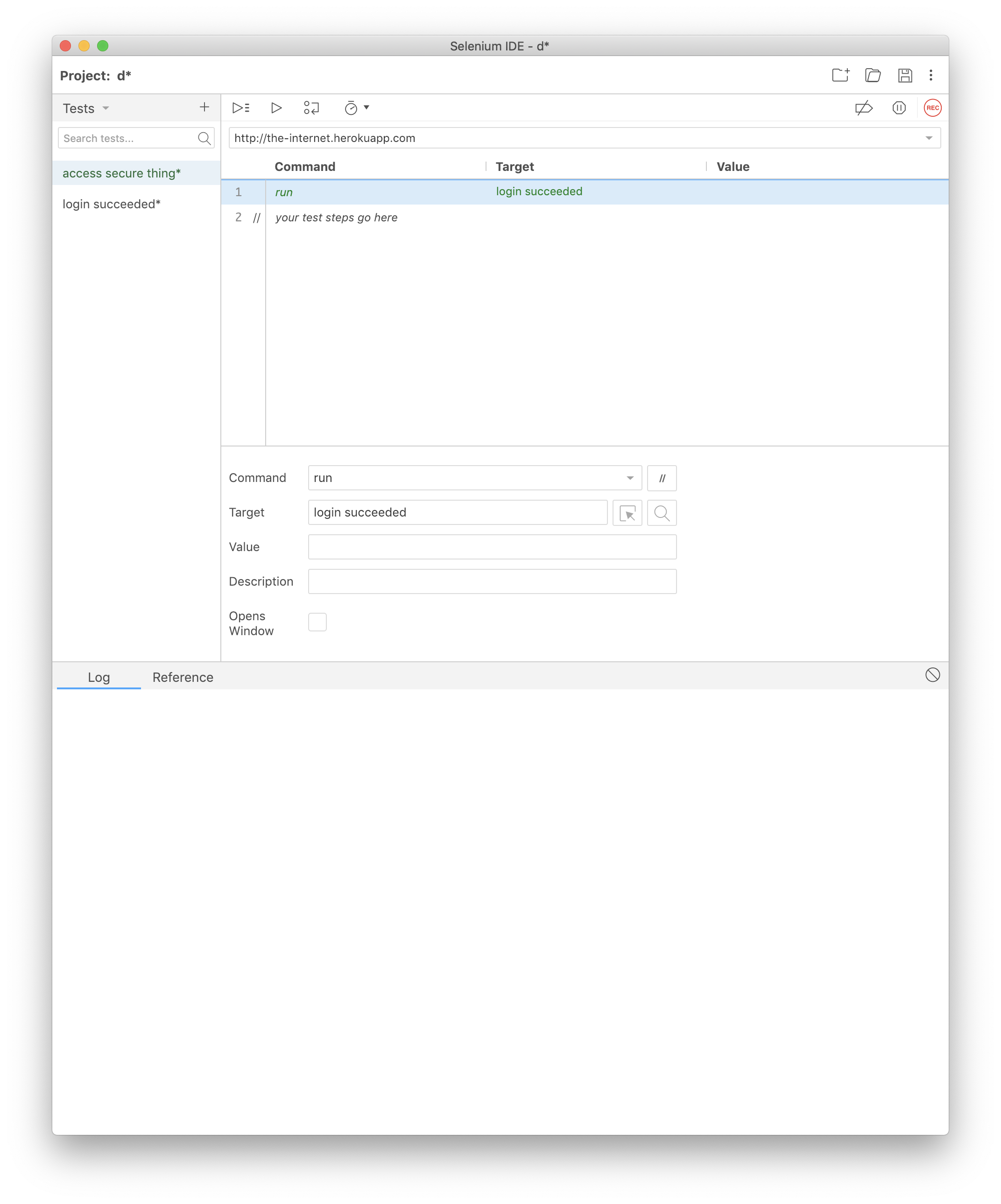1001x1204 pixels.
Task: Expand the base URL dropdown
Action: tap(930, 138)
